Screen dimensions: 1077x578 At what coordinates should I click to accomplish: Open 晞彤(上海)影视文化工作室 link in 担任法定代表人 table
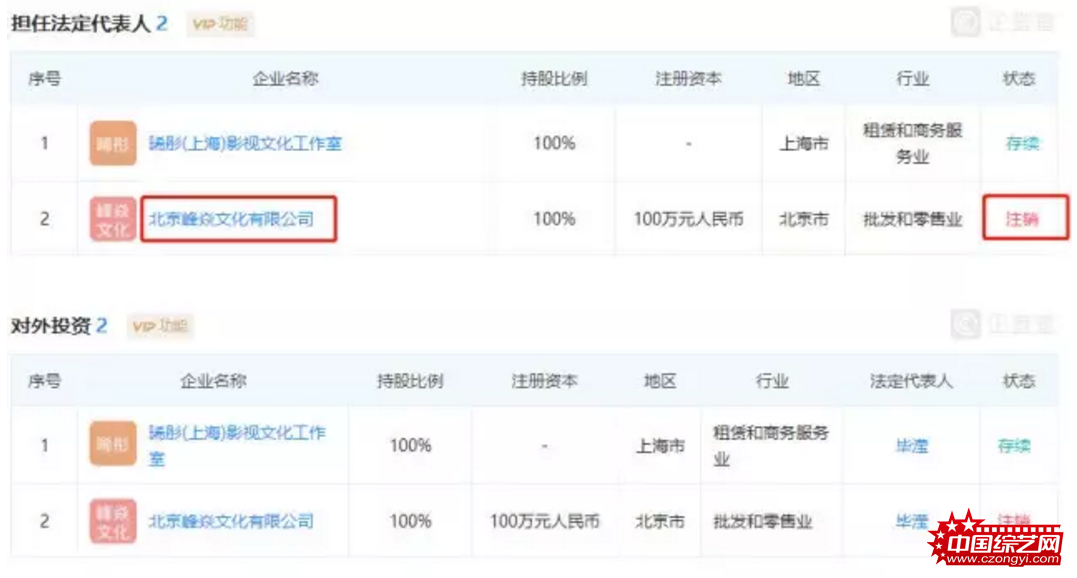point(245,143)
